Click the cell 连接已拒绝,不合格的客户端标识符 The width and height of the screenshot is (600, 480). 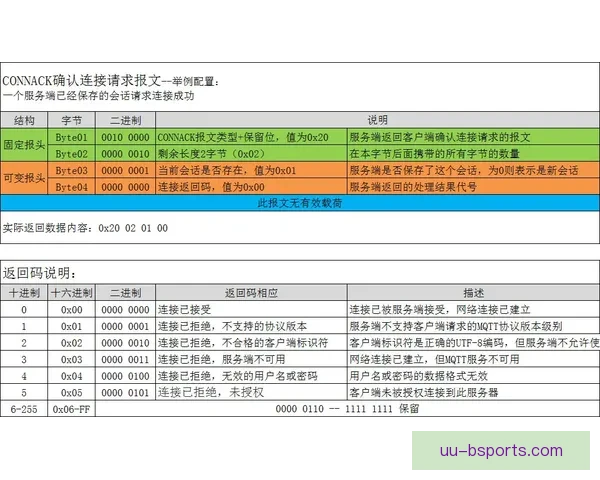tap(251, 343)
